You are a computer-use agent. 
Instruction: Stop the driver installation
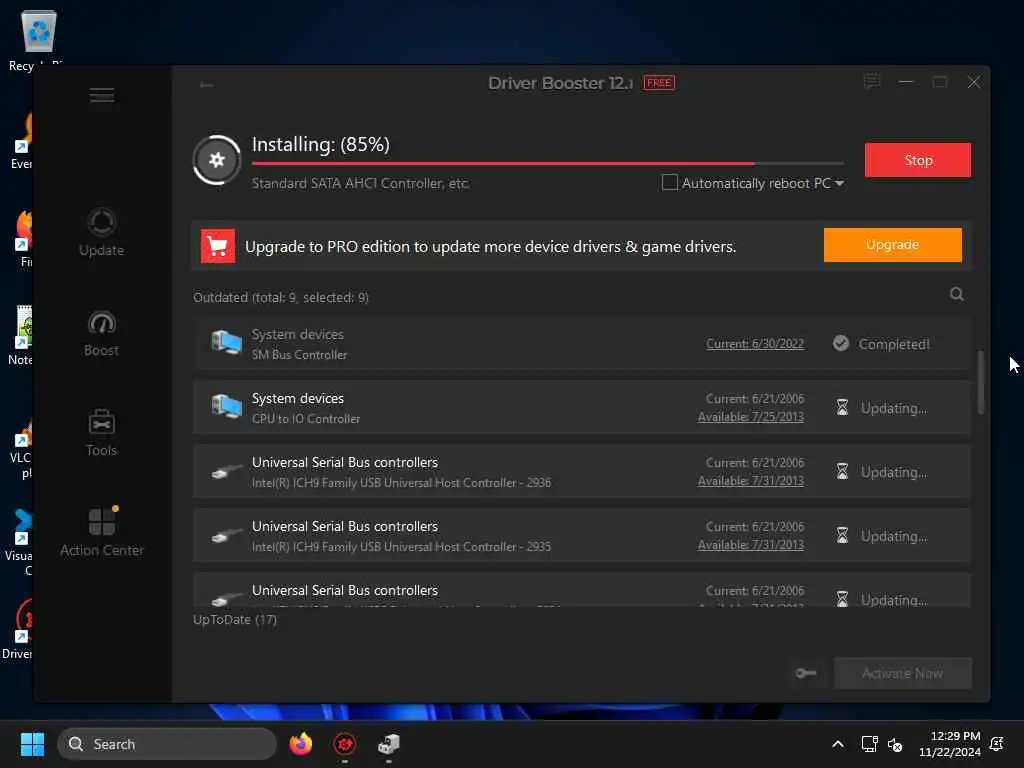[918, 160]
